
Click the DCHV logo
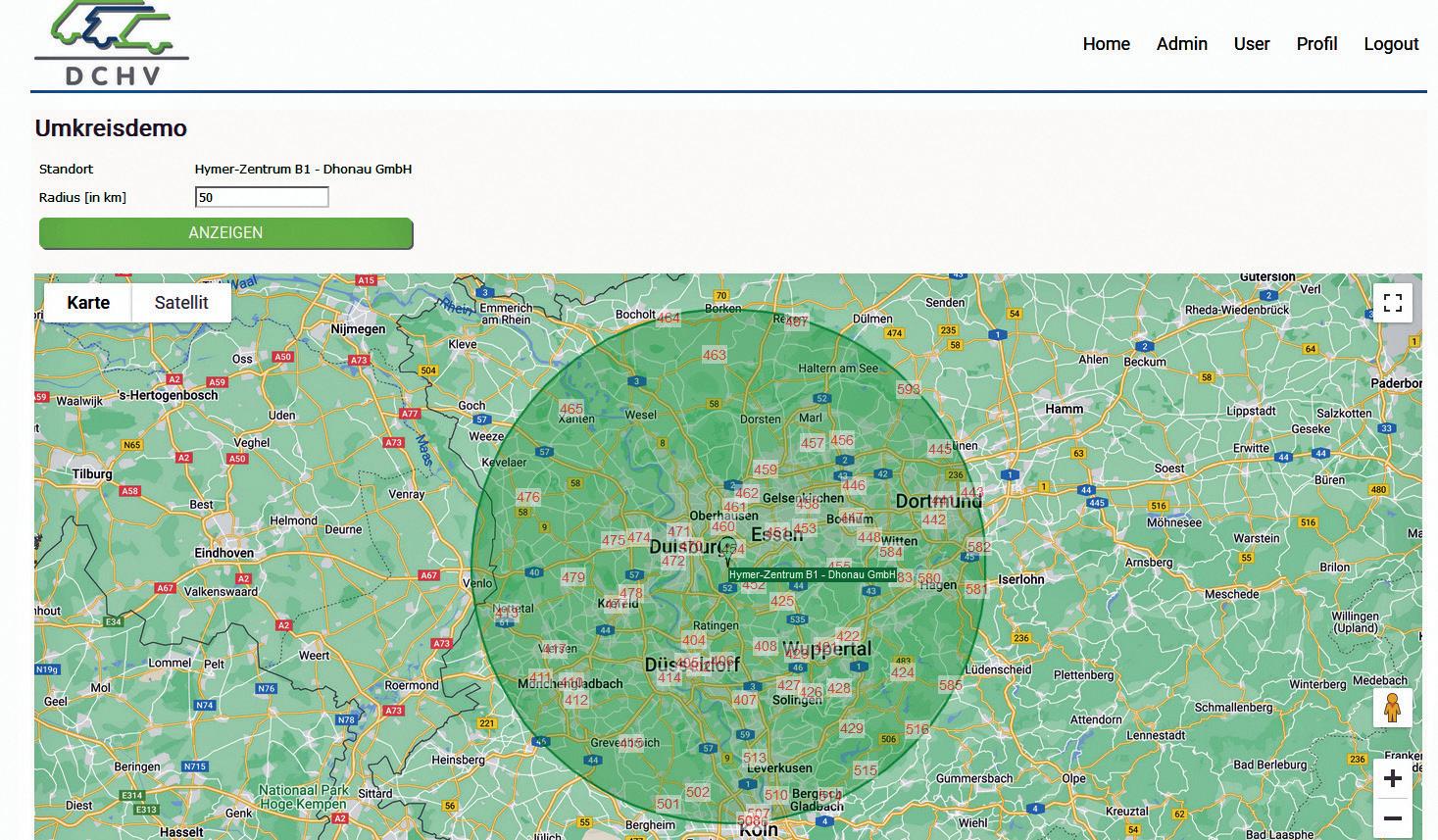pyautogui.click(x=111, y=43)
